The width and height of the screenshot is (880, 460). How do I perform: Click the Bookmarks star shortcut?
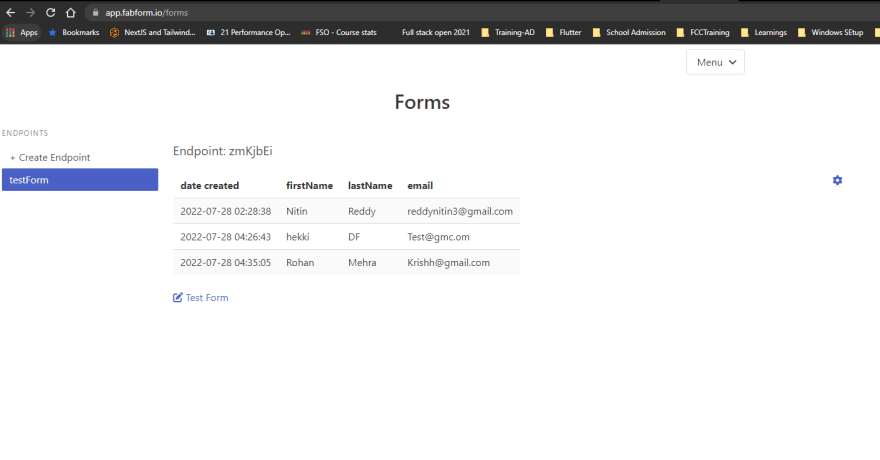[74, 33]
